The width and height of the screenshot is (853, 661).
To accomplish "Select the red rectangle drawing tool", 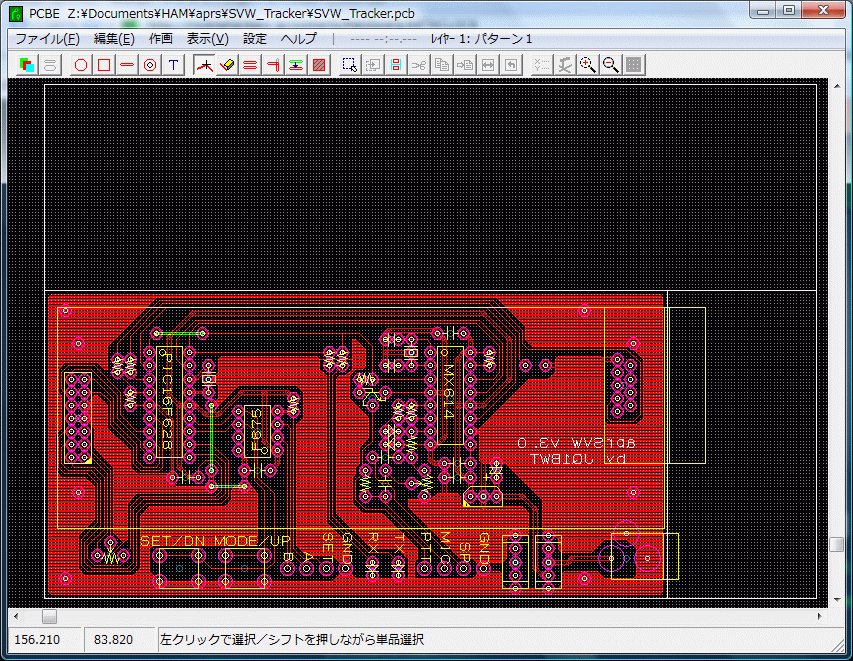I will pyautogui.click(x=103, y=65).
